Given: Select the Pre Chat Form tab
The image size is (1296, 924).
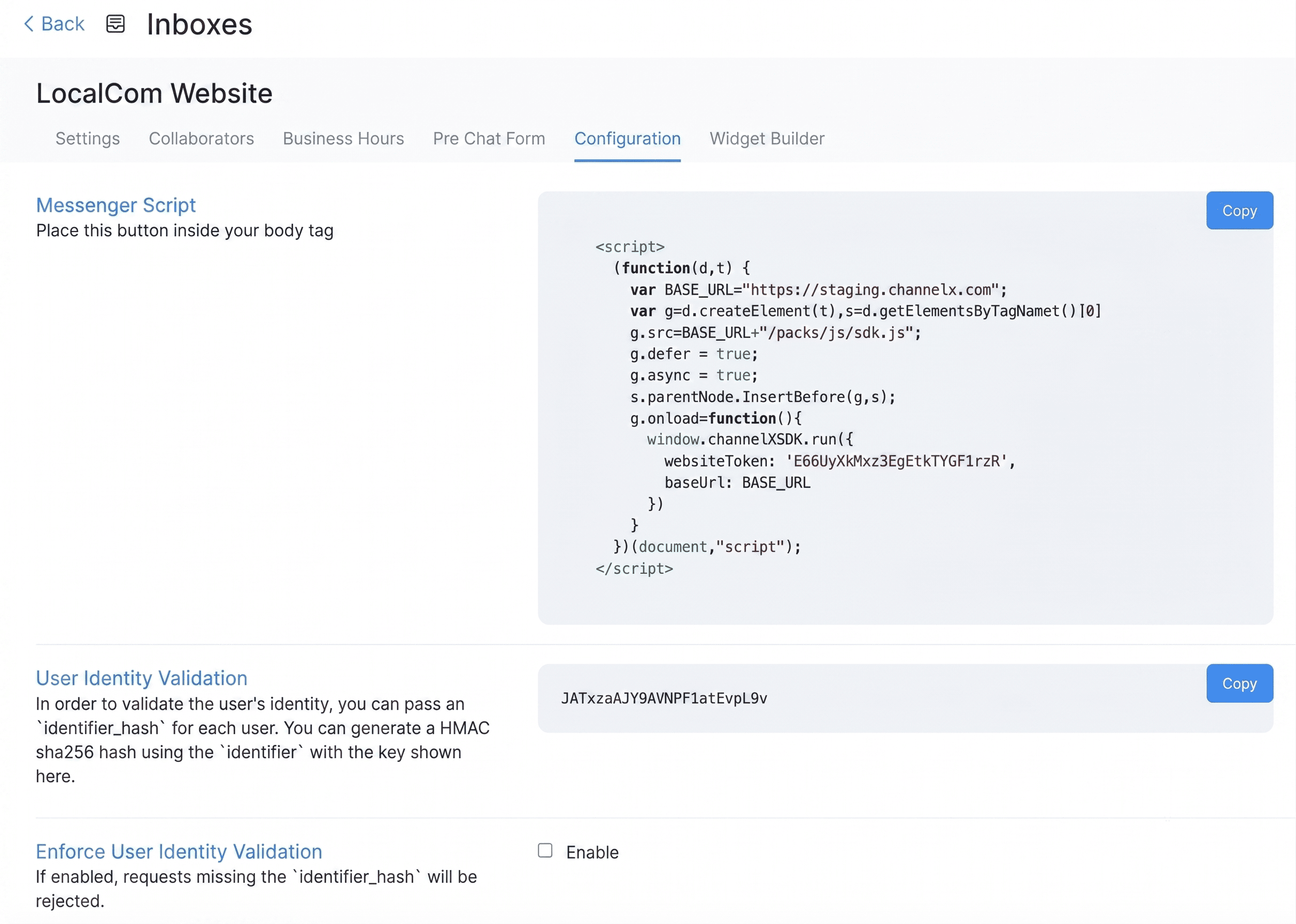Looking at the screenshot, I should pyautogui.click(x=489, y=138).
